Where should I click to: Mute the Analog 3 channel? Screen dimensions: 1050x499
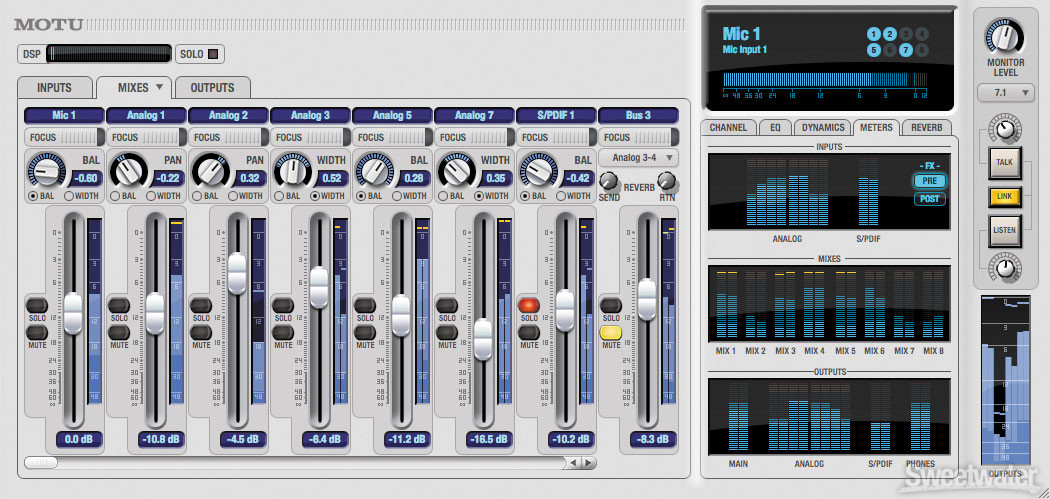283,332
